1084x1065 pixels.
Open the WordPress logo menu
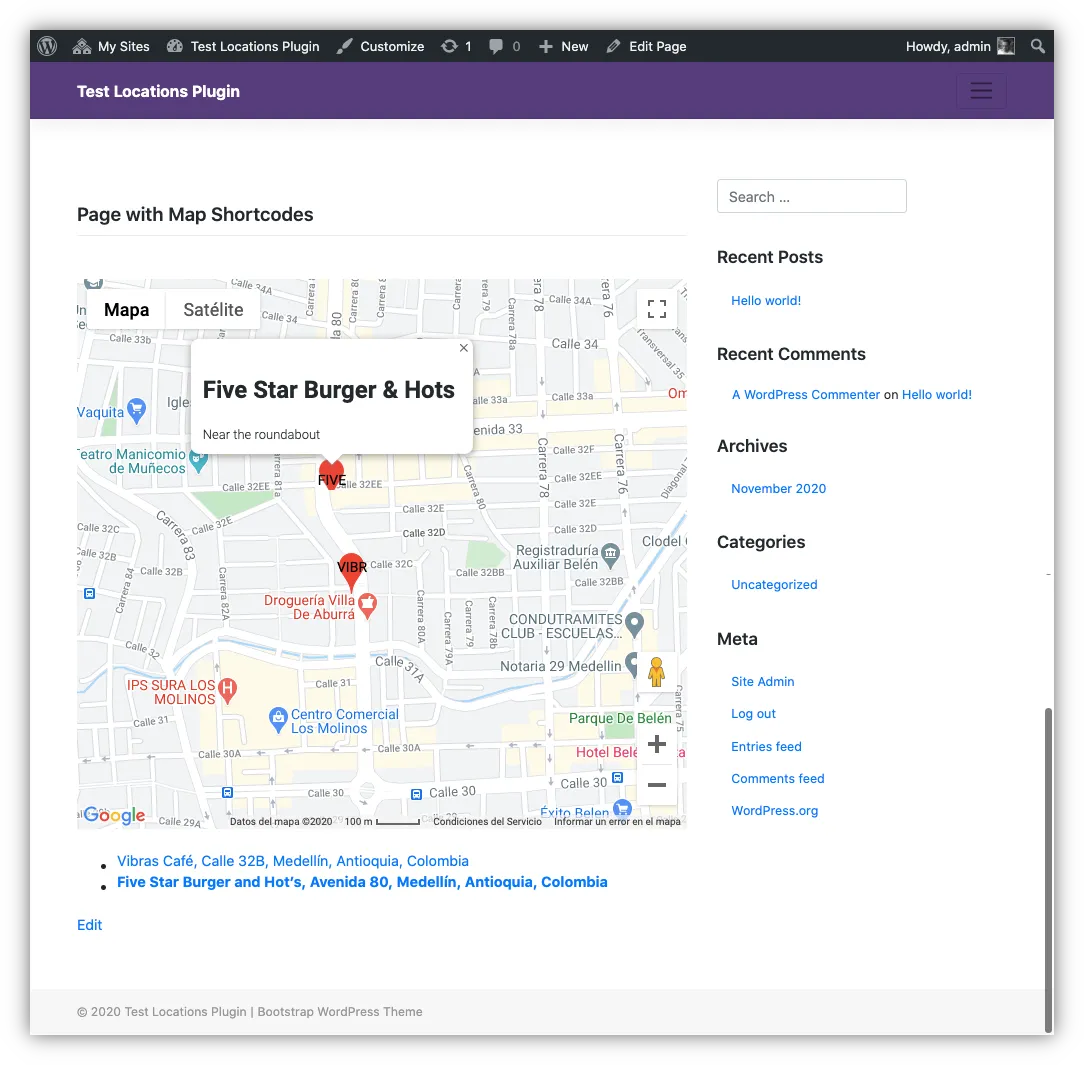click(47, 46)
